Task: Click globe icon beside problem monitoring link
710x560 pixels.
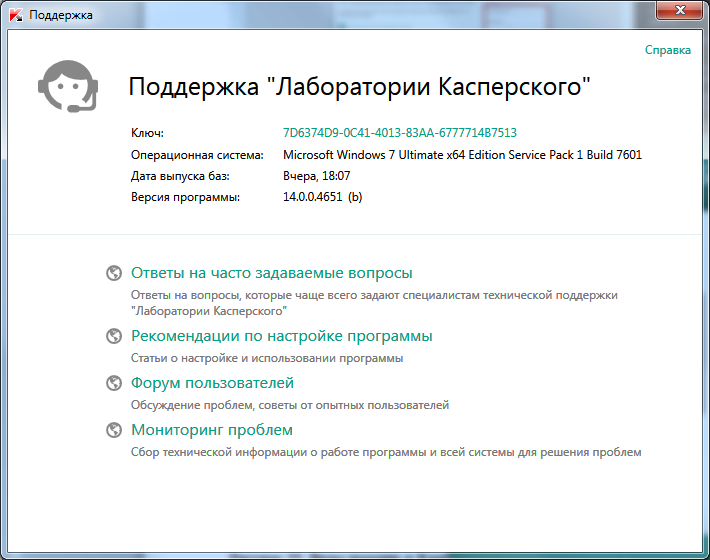Action: click(x=114, y=430)
